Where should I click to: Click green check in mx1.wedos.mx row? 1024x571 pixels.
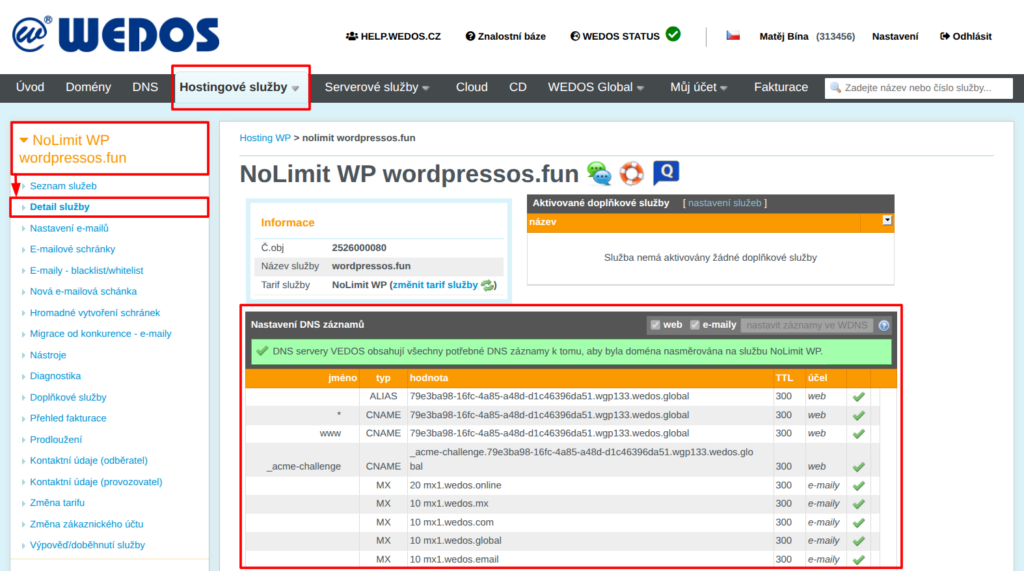click(859, 504)
